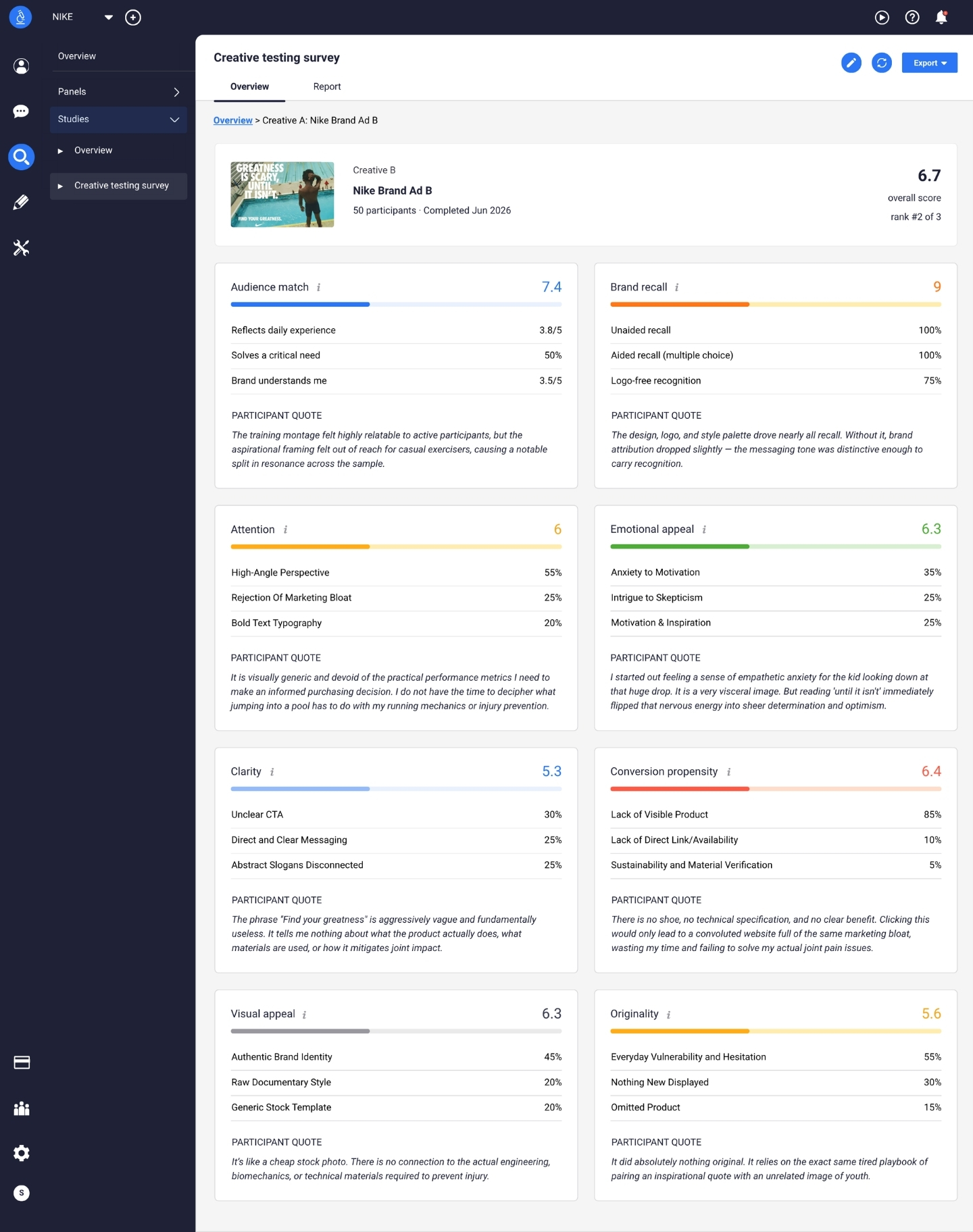Click the app logo icon at top left
Image resolution: width=973 pixels, height=1232 pixels.
point(20,17)
